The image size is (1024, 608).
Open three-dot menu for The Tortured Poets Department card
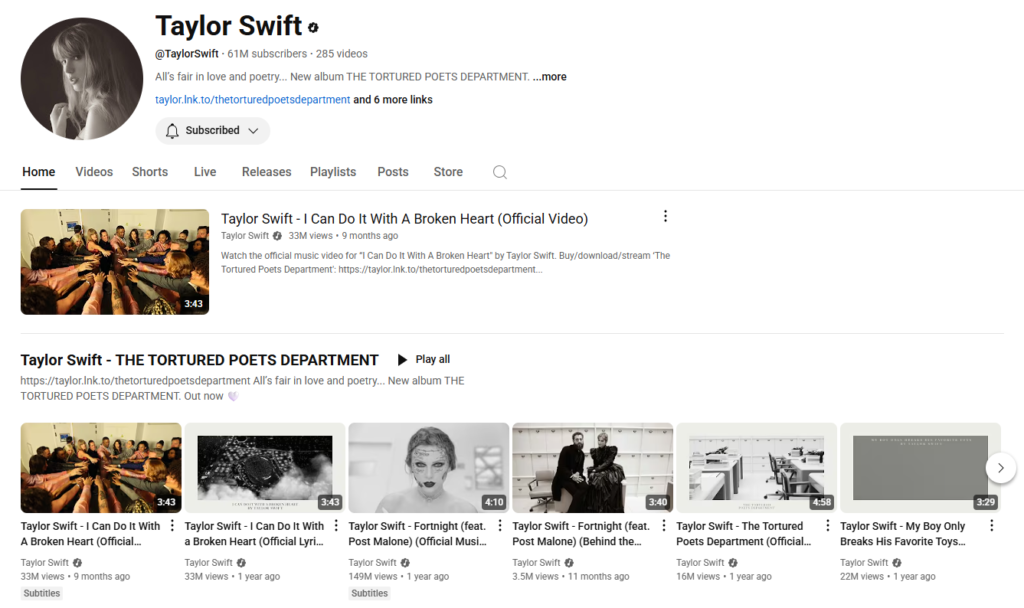(x=827, y=526)
